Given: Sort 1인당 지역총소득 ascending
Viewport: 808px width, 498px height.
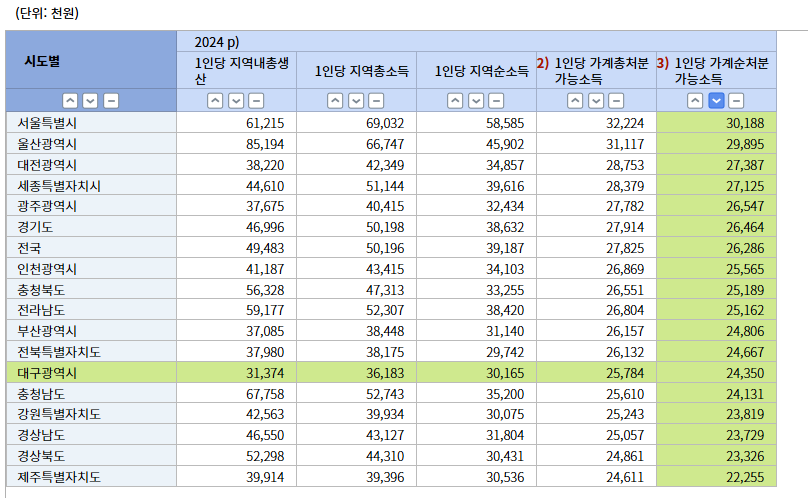Looking at the screenshot, I should coord(336,100).
